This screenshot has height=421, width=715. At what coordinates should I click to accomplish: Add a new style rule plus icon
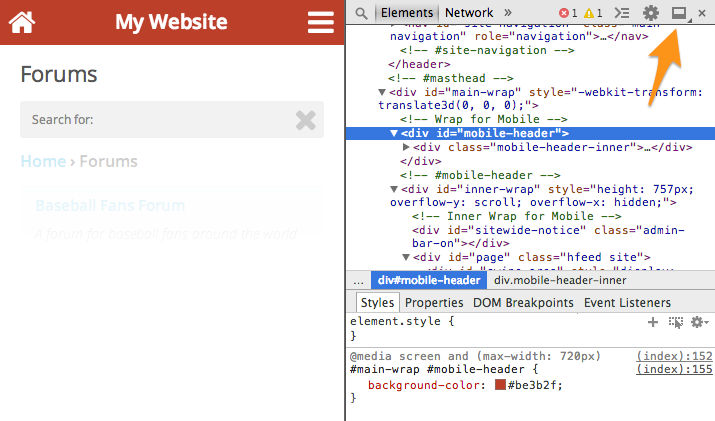click(653, 322)
